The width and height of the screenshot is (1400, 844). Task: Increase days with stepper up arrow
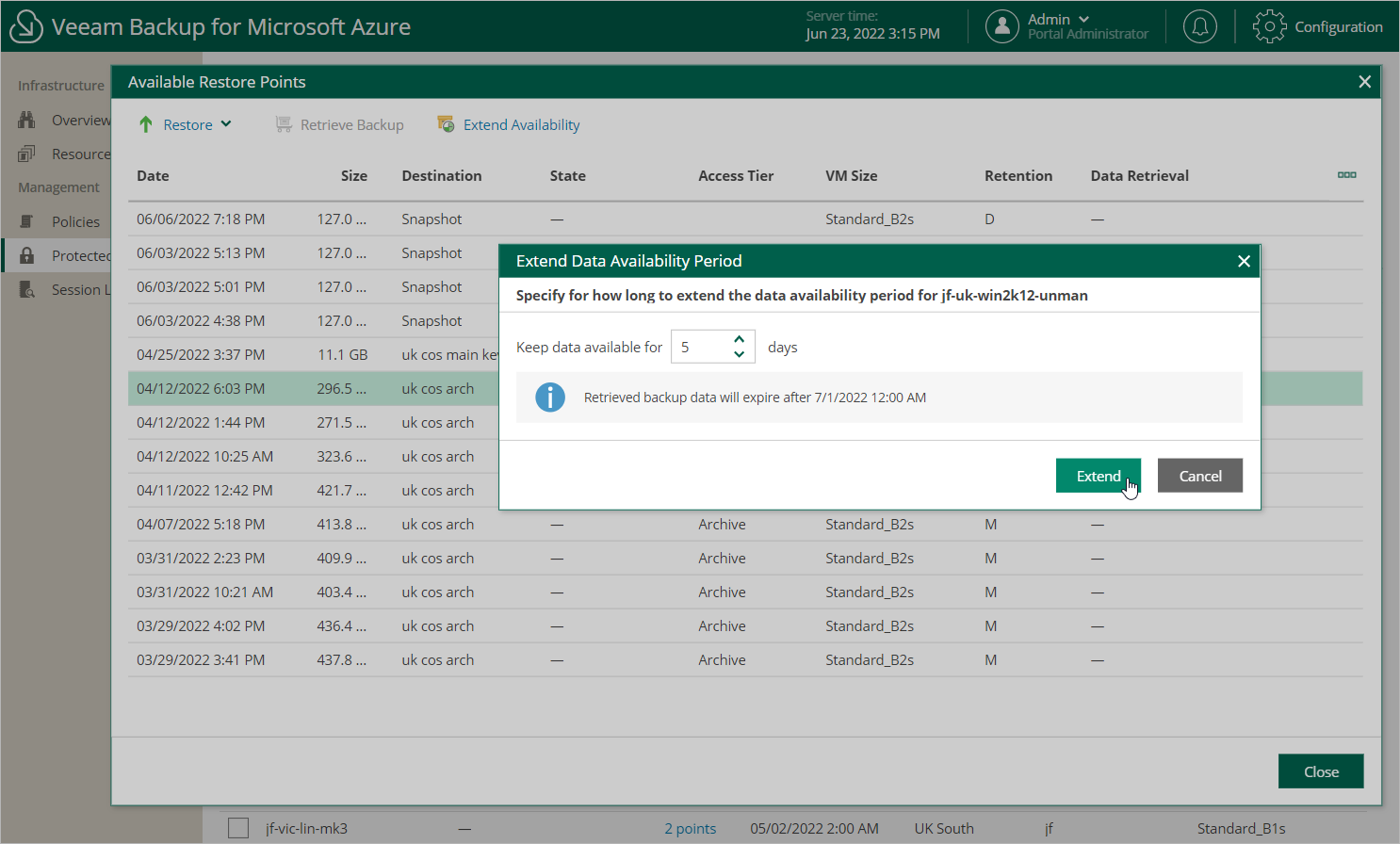point(740,339)
